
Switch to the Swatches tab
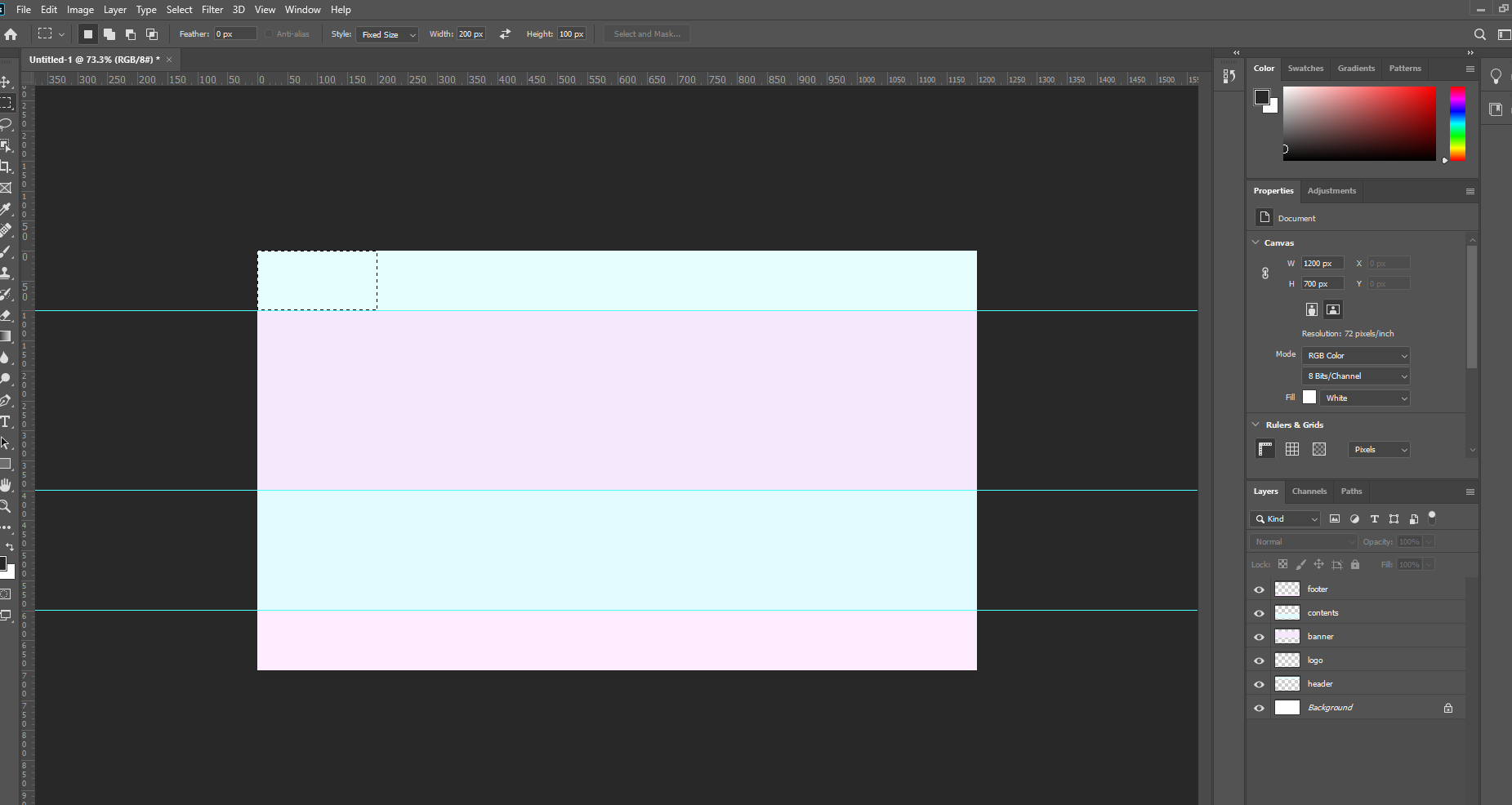click(1305, 69)
